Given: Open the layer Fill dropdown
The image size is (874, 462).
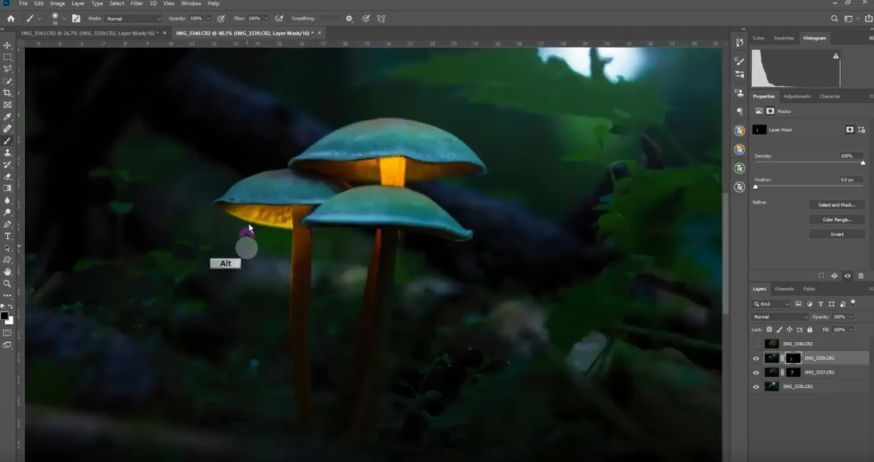Looking at the screenshot, I should click(x=852, y=330).
